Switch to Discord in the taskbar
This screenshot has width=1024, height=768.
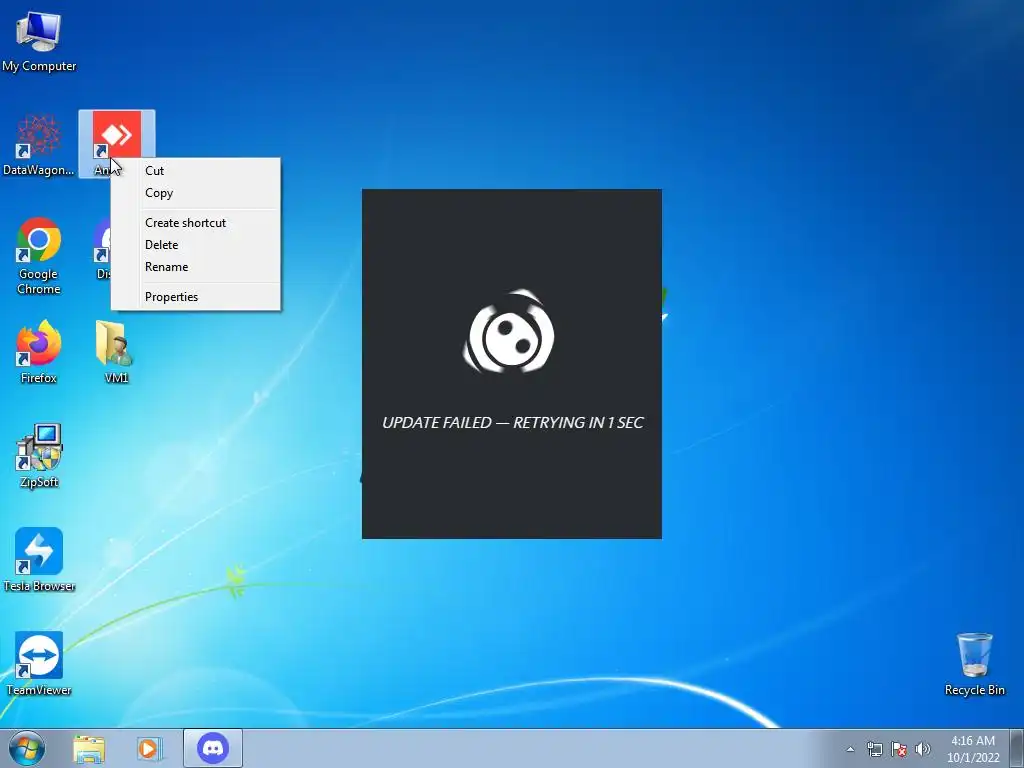pos(213,748)
